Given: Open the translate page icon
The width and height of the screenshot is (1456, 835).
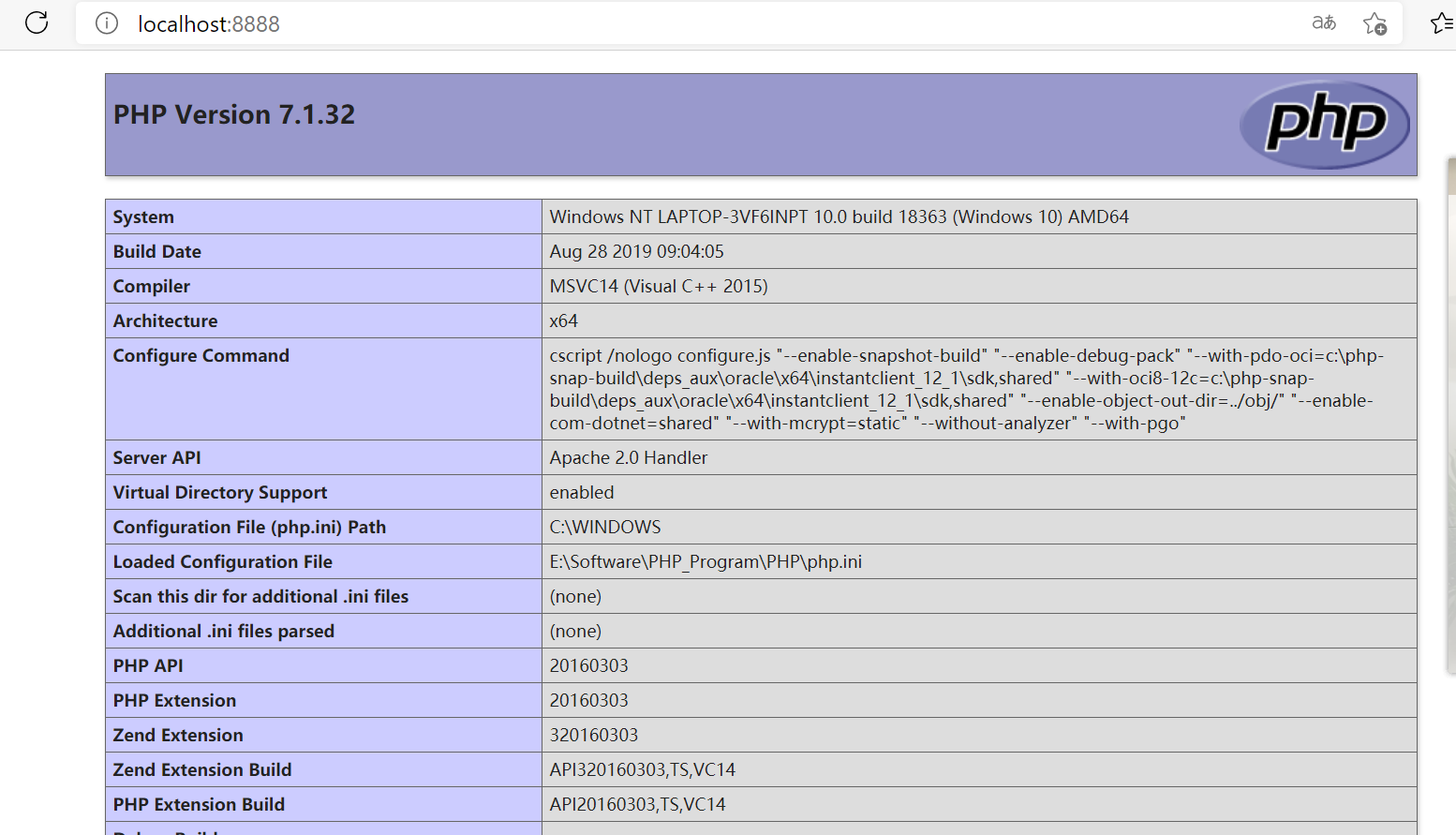Looking at the screenshot, I should (1324, 22).
